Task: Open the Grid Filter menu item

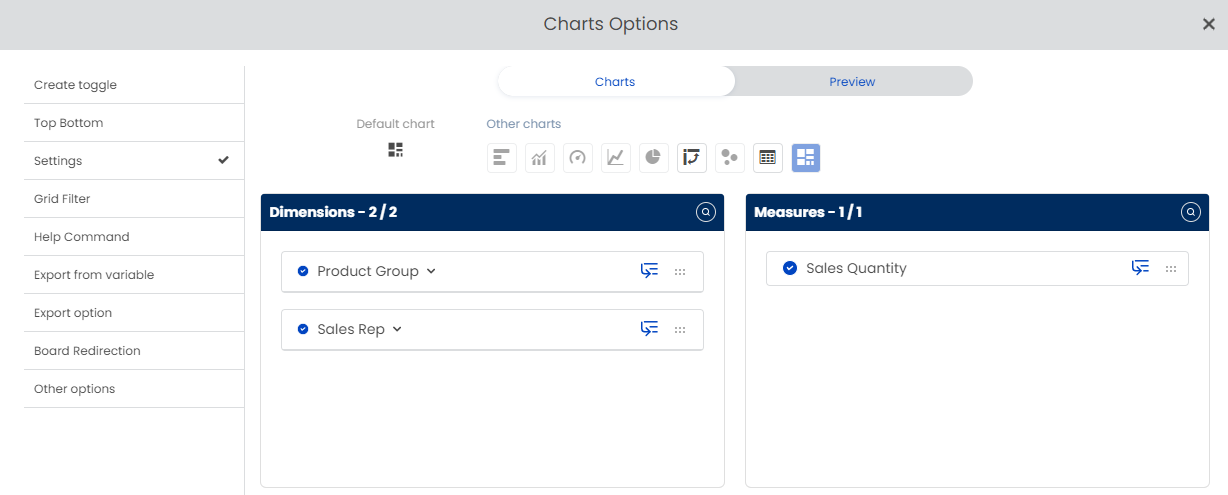Action: click(134, 199)
